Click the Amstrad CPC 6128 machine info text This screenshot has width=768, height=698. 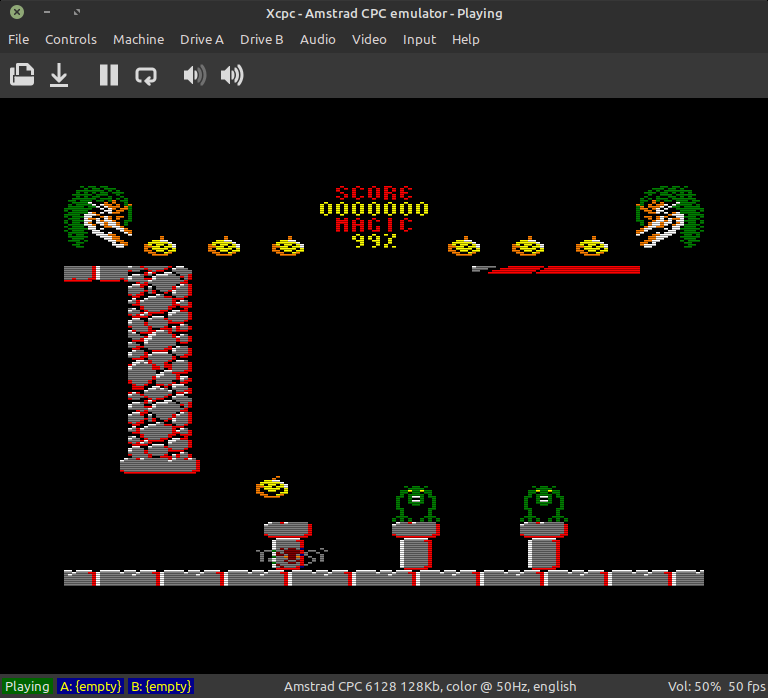tap(430, 686)
